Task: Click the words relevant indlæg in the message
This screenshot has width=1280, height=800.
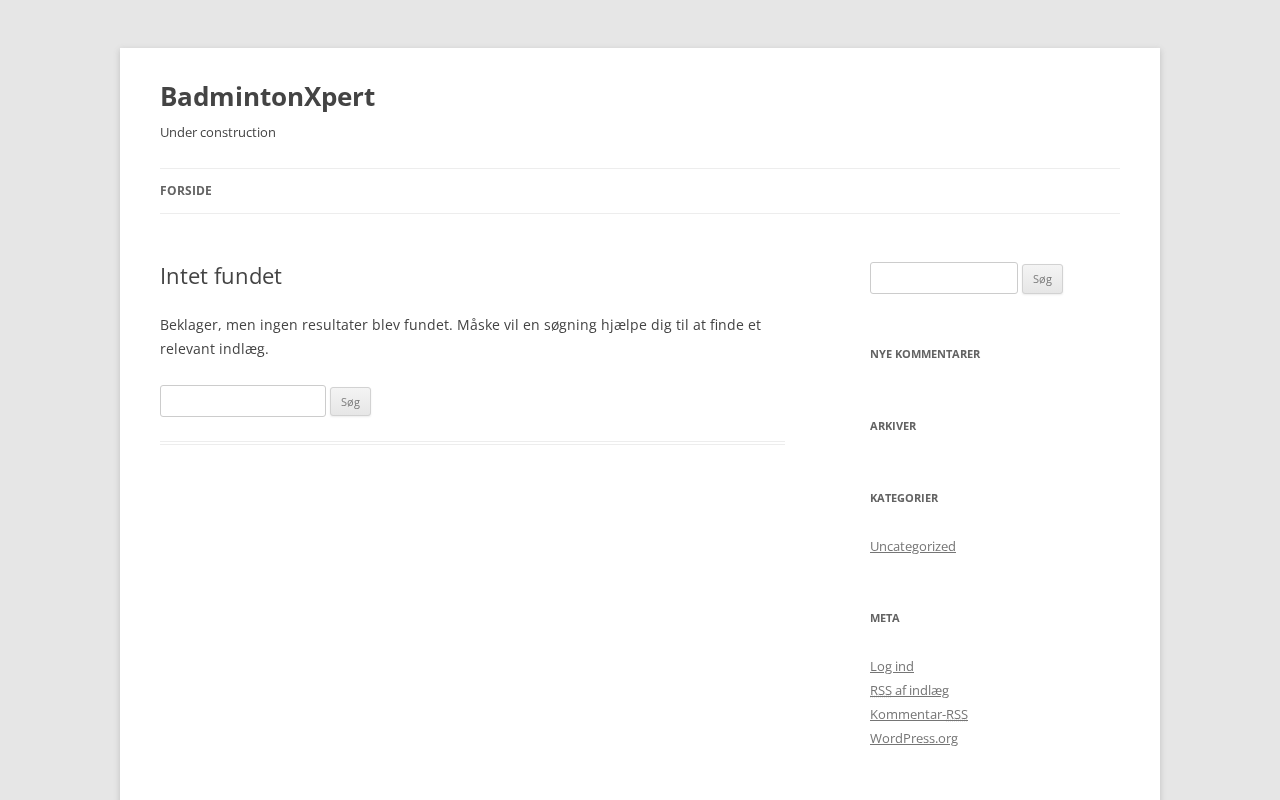Action: coord(214,349)
